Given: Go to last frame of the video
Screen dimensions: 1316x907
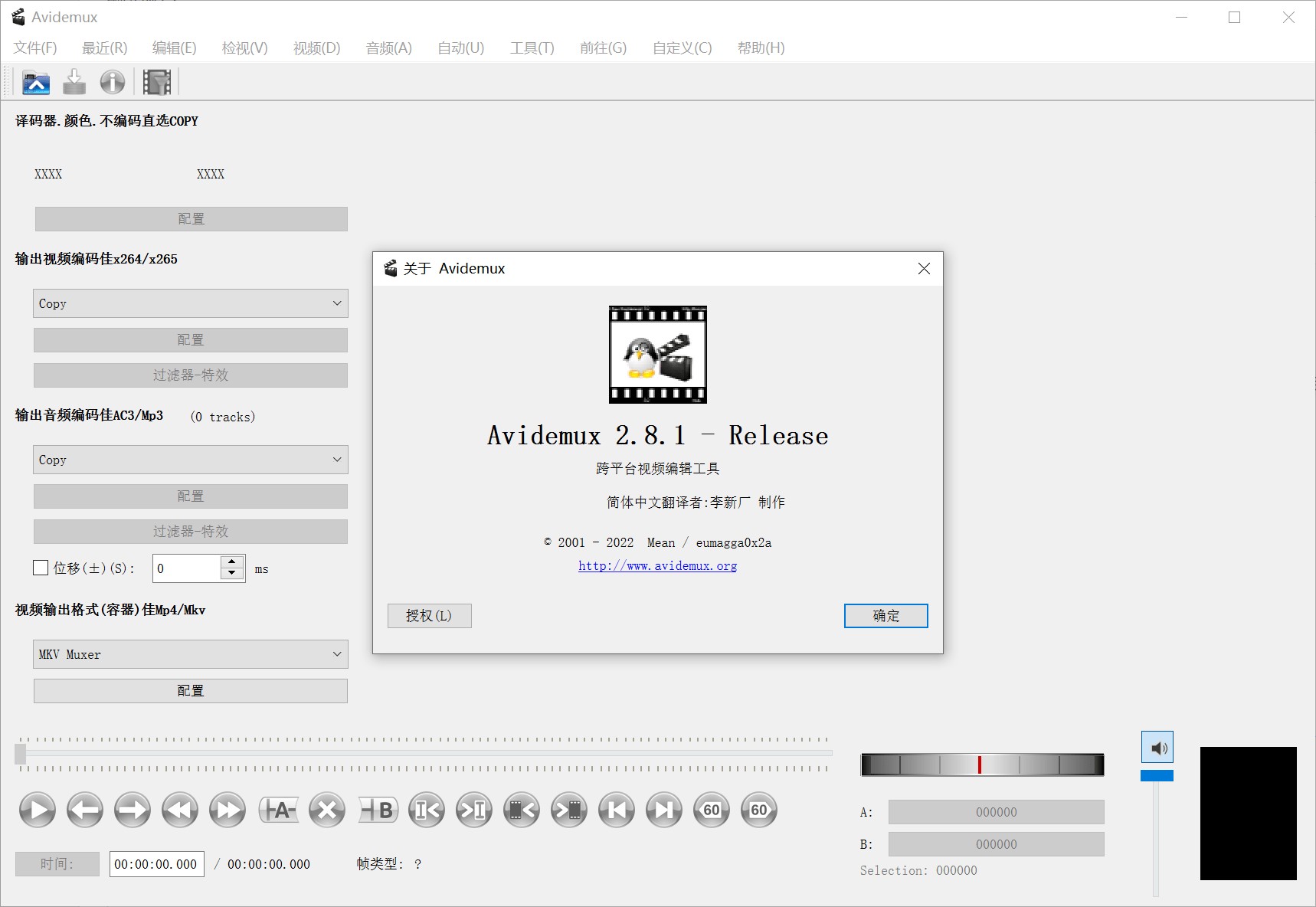Looking at the screenshot, I should [664, 810].
